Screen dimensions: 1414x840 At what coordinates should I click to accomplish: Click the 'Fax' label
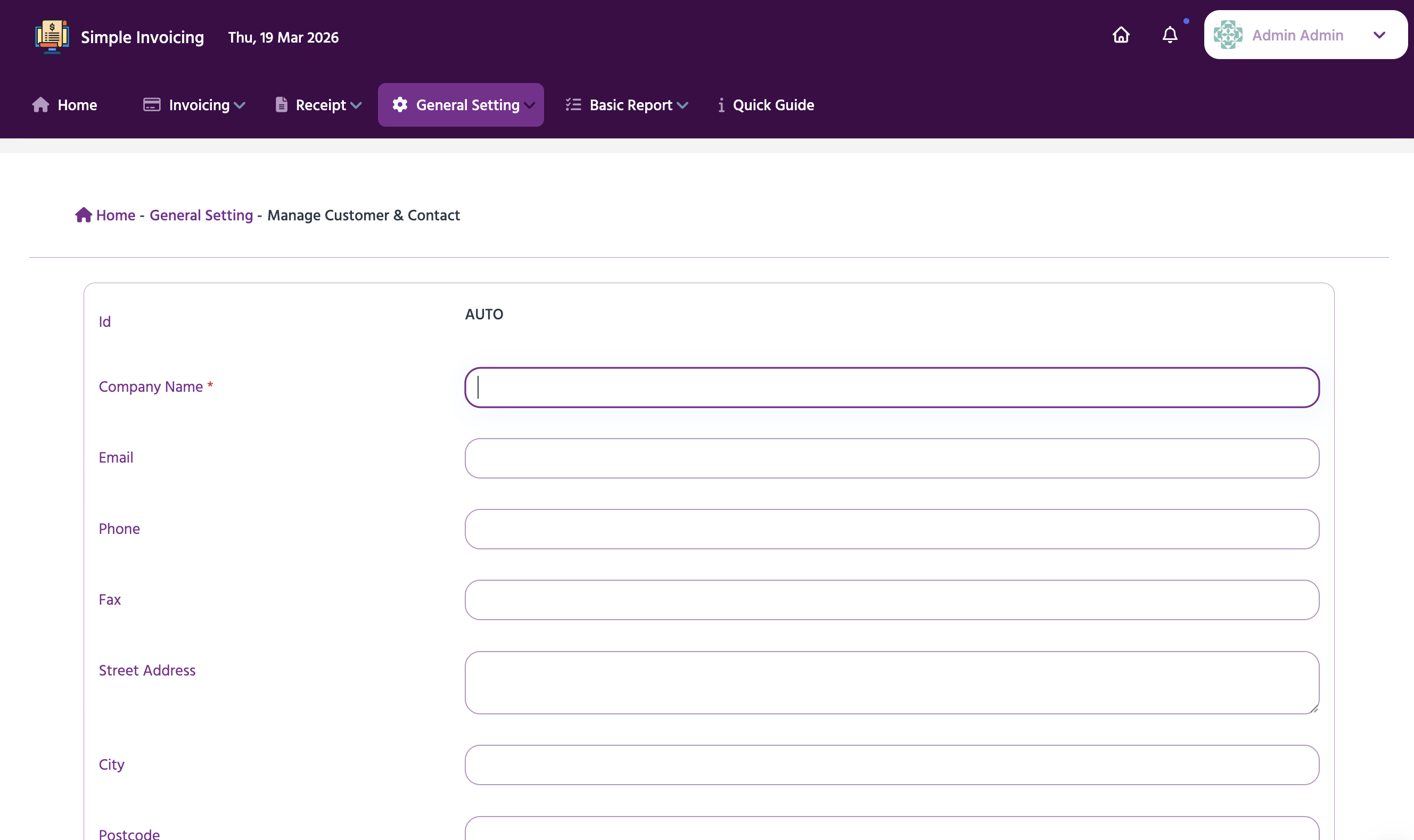pos(110,599)
